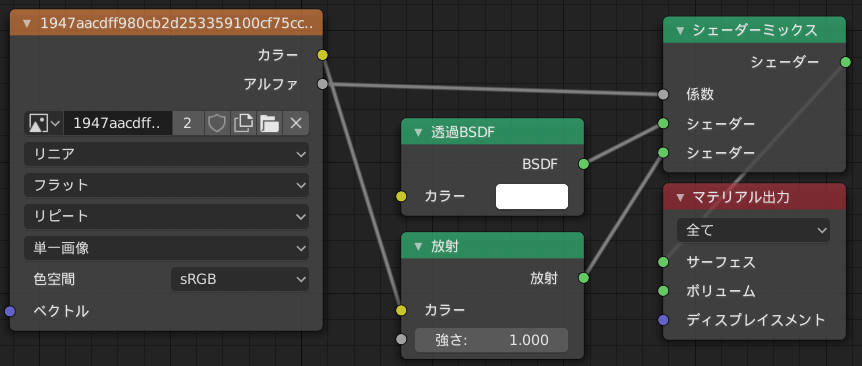Collapse the image texture node header triangle
Viewport: 862px width, 366px height.
27,24
